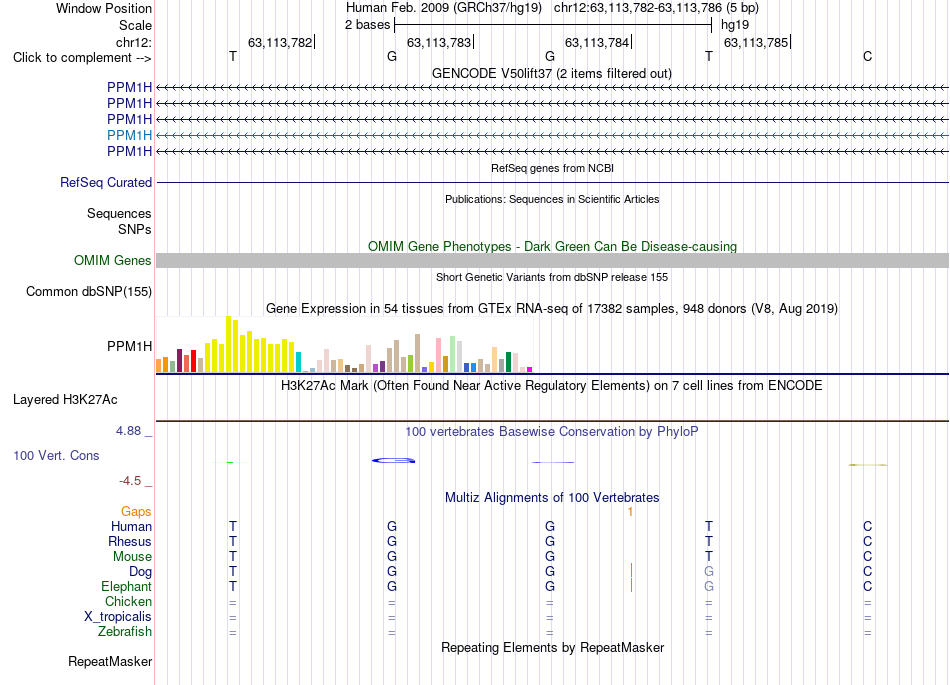
Task: Select the Elephant species row label
Action: click(x=126, y=586)
